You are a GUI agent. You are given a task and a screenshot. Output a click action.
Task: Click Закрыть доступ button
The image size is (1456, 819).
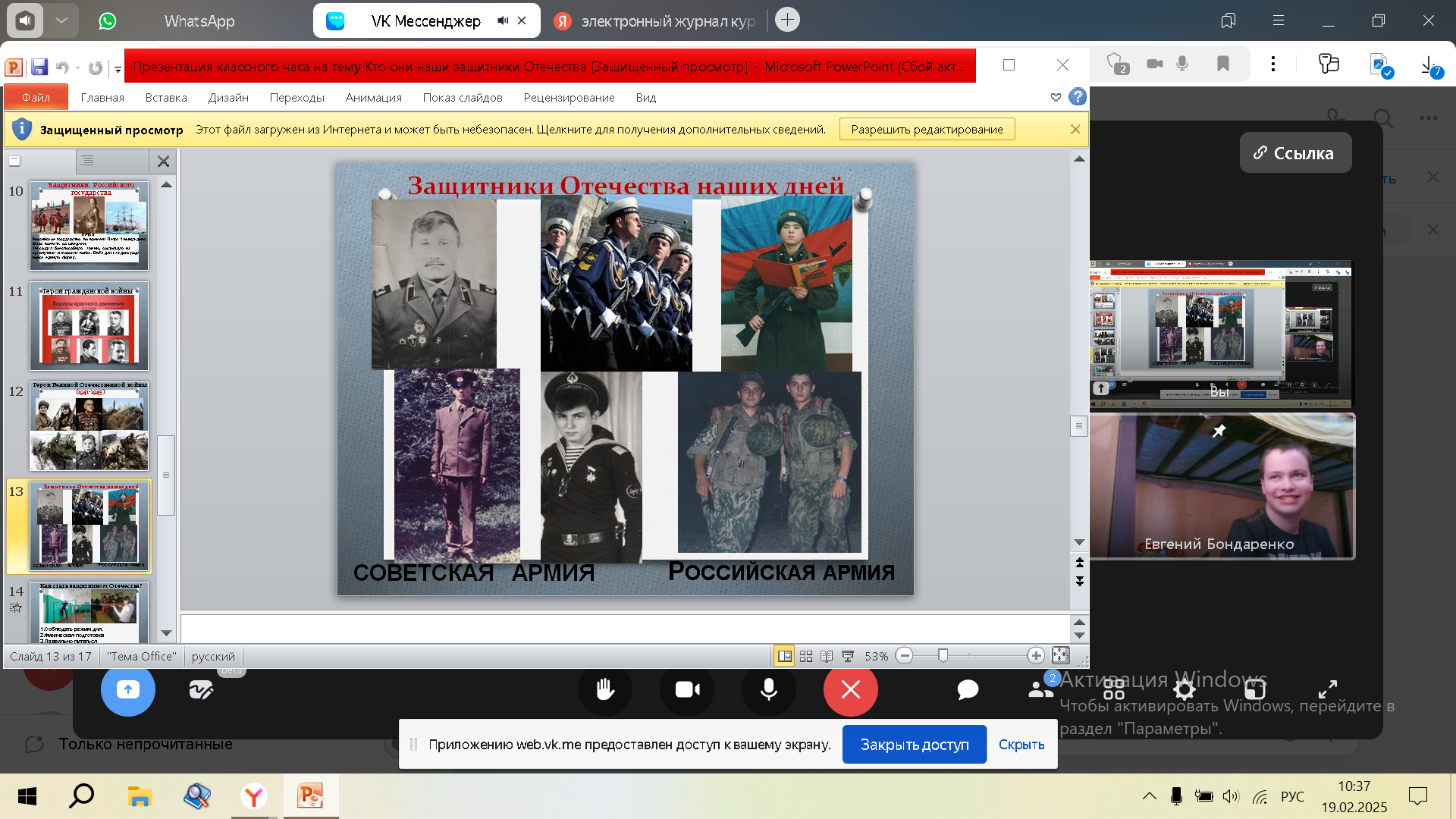coord(915,745)
